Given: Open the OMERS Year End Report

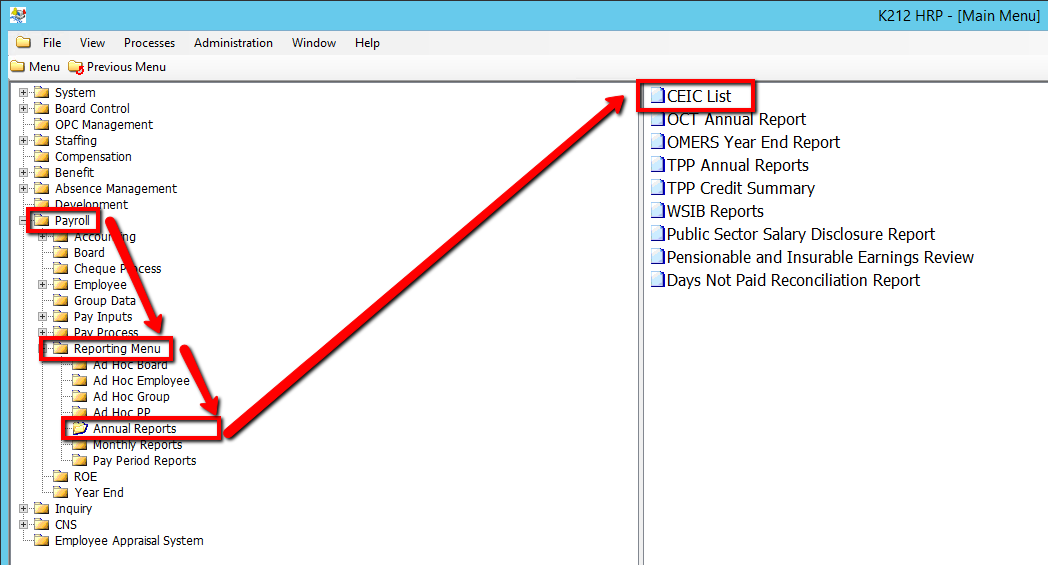Looking at the screenshot, I should pyautogui.click(x=753, y=142).
